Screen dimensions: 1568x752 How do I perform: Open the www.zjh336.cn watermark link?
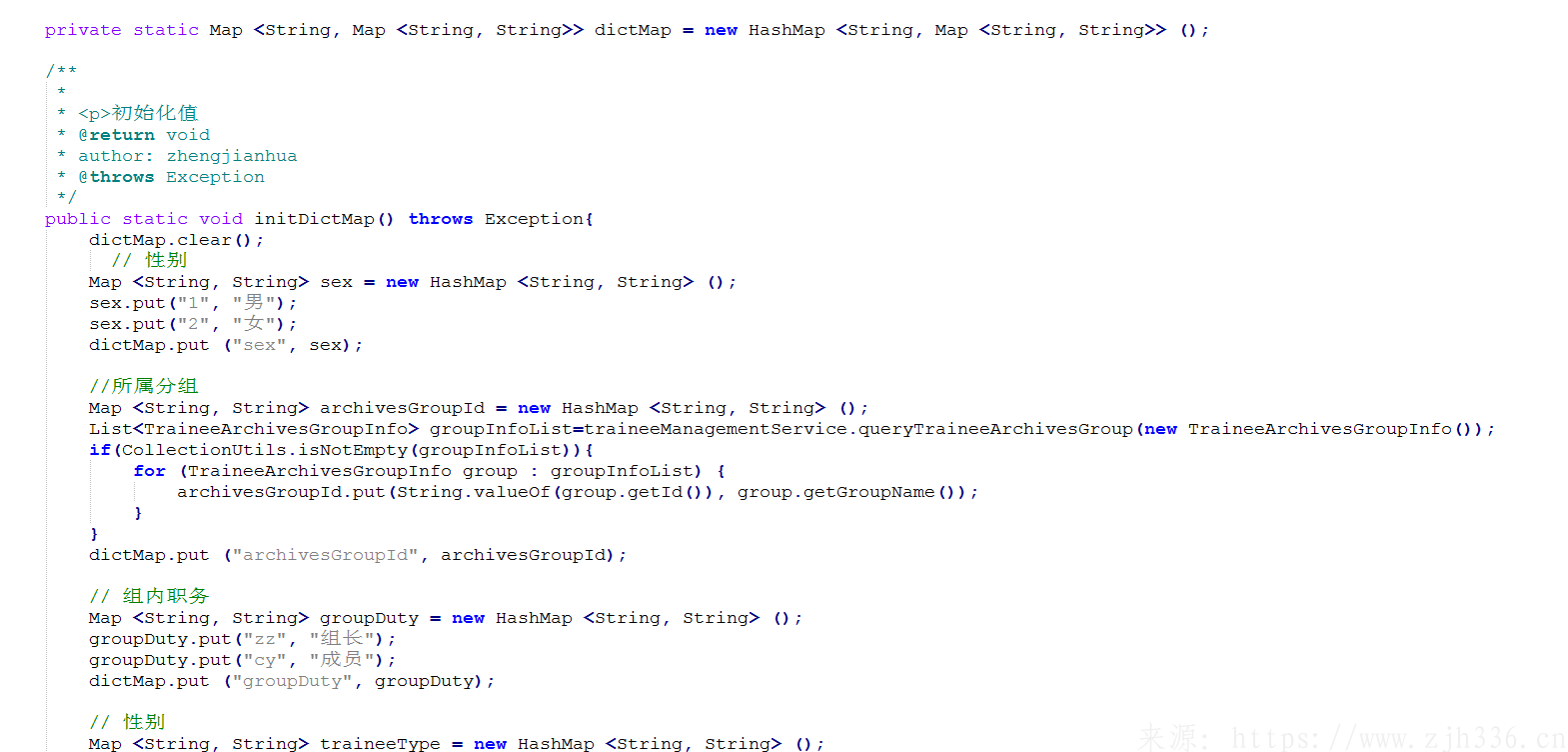tap(1397, 739)
